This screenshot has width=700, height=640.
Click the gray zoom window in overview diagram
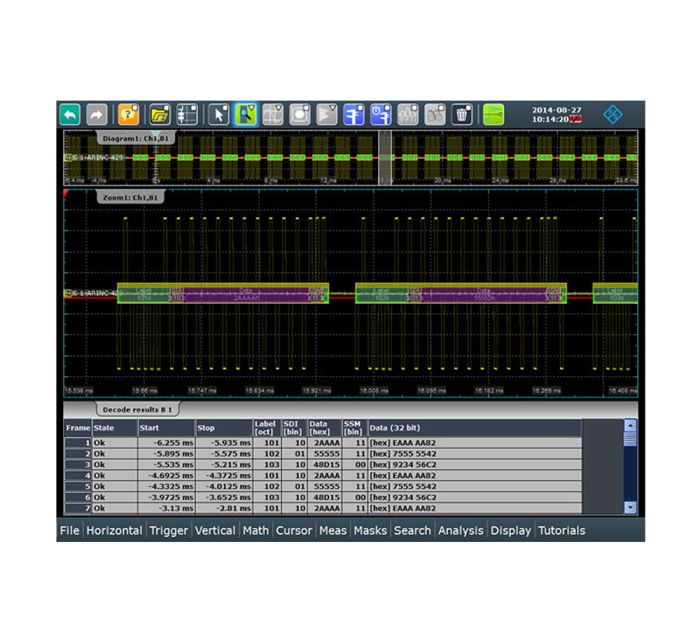385,158
